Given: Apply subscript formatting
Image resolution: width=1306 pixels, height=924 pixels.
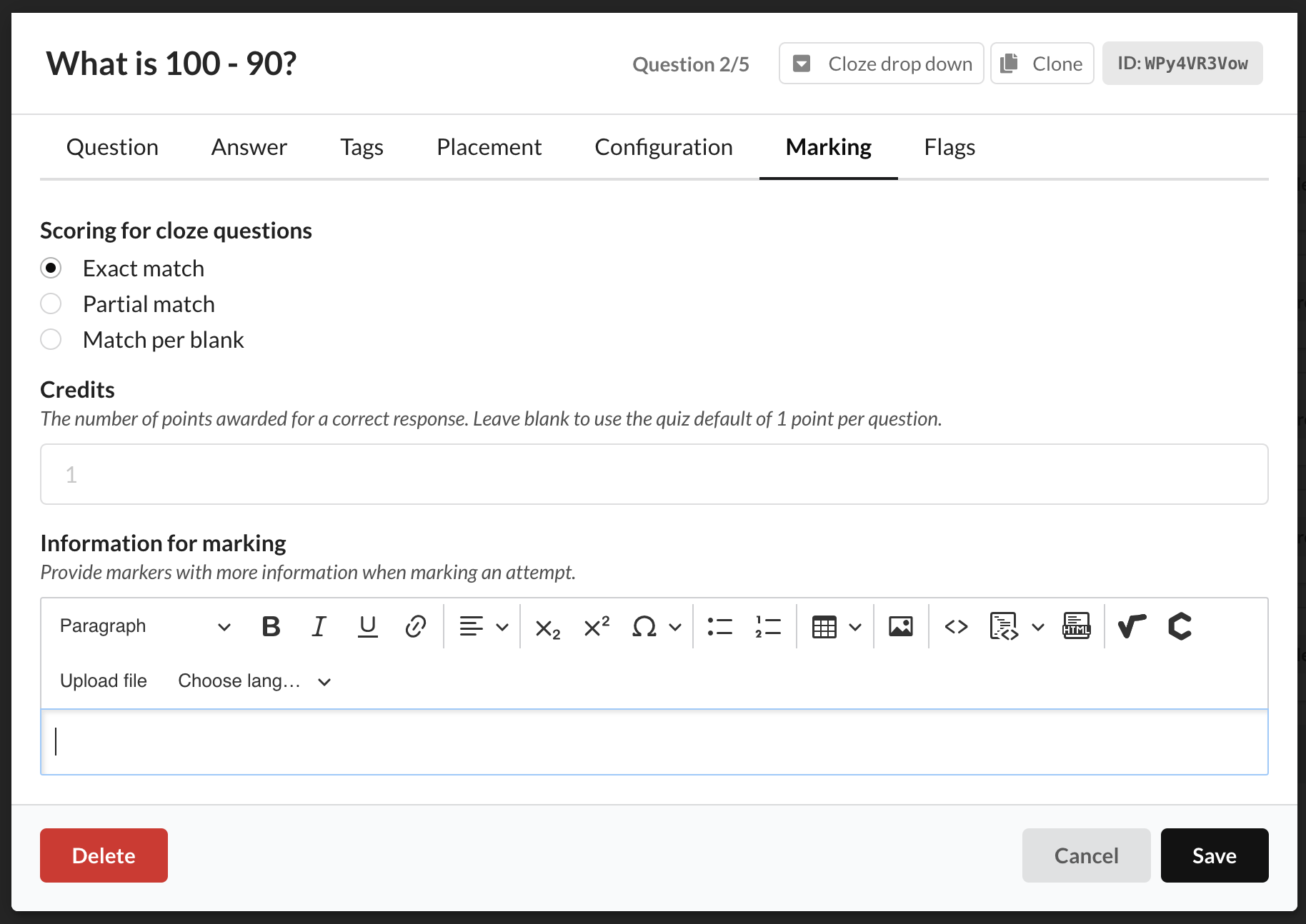Looking at the screenshot, I should pos(547,628).
